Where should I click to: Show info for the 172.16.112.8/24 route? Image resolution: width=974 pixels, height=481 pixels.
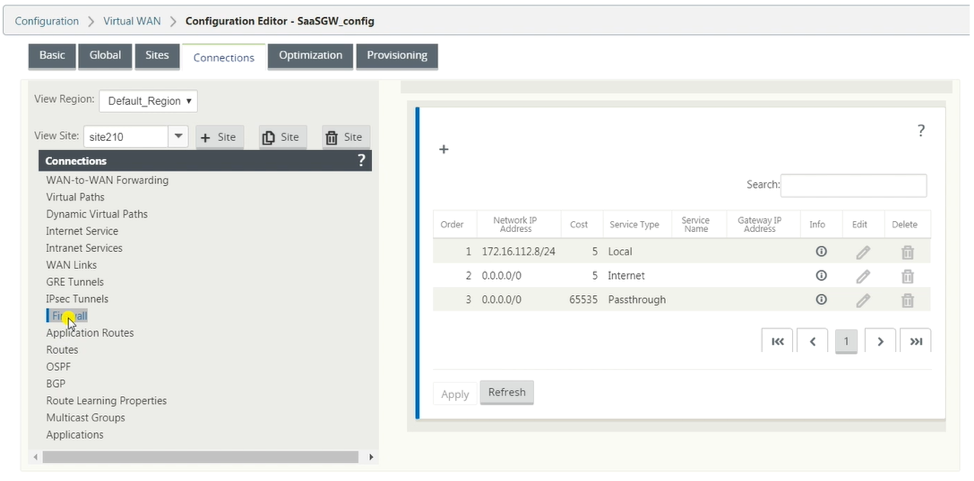(x=821, y=252)
